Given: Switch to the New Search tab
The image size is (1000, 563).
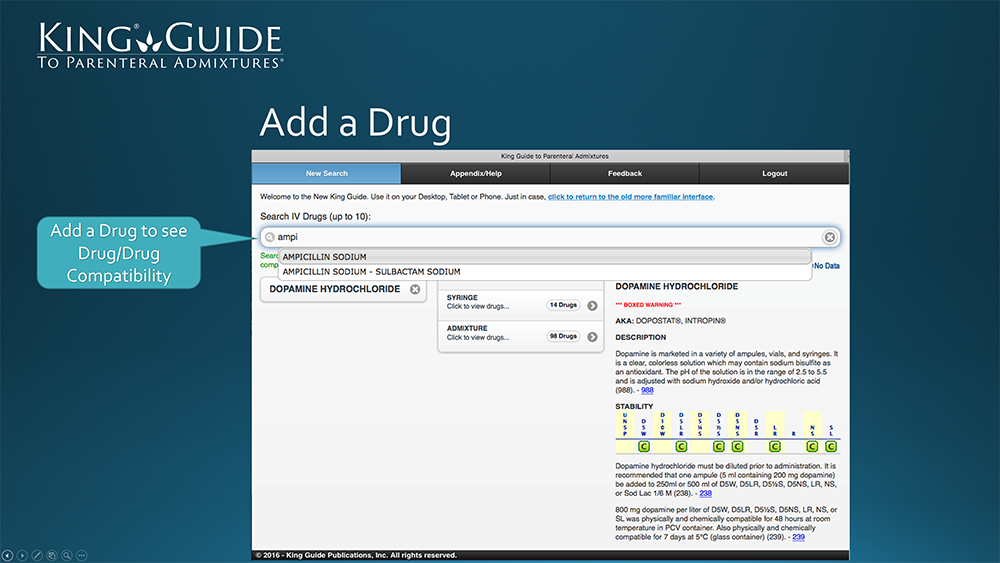Looking at the screenshot, I should (327, 173).
